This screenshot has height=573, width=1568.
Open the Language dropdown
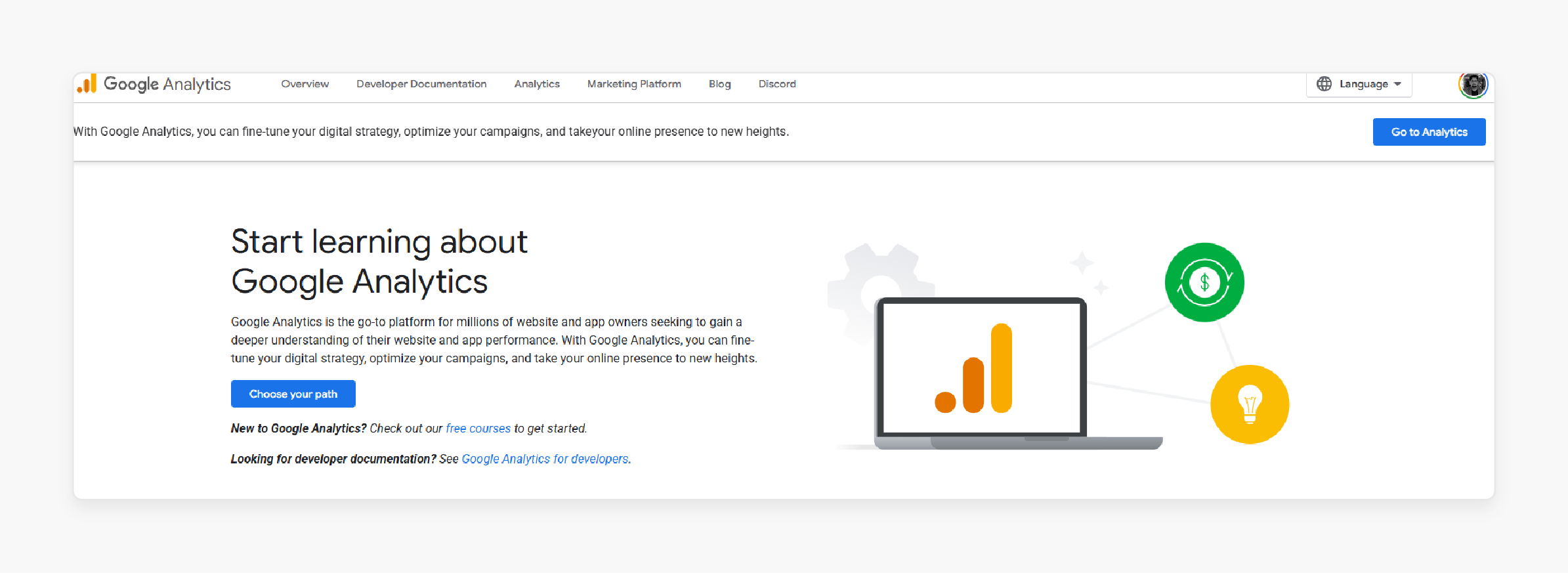click(1359, 84)
